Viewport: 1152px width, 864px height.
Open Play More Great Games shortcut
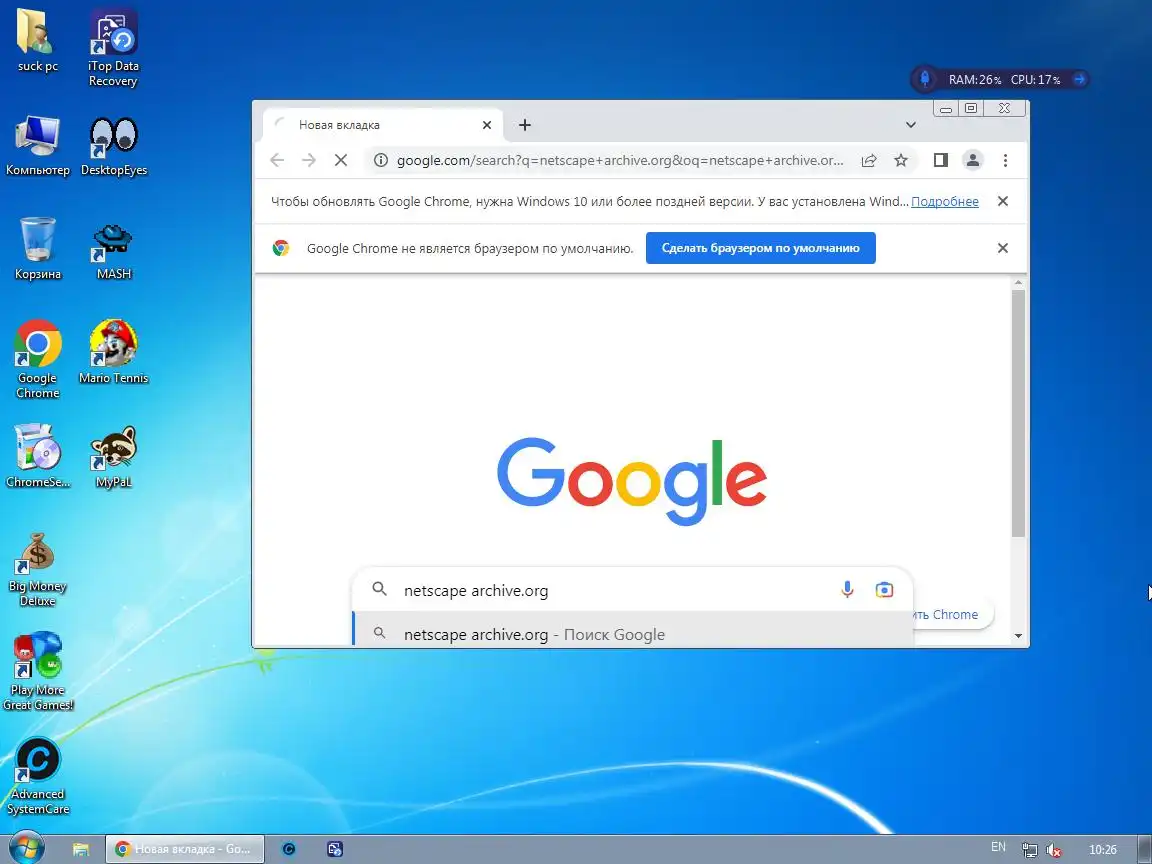click(37, 671)
